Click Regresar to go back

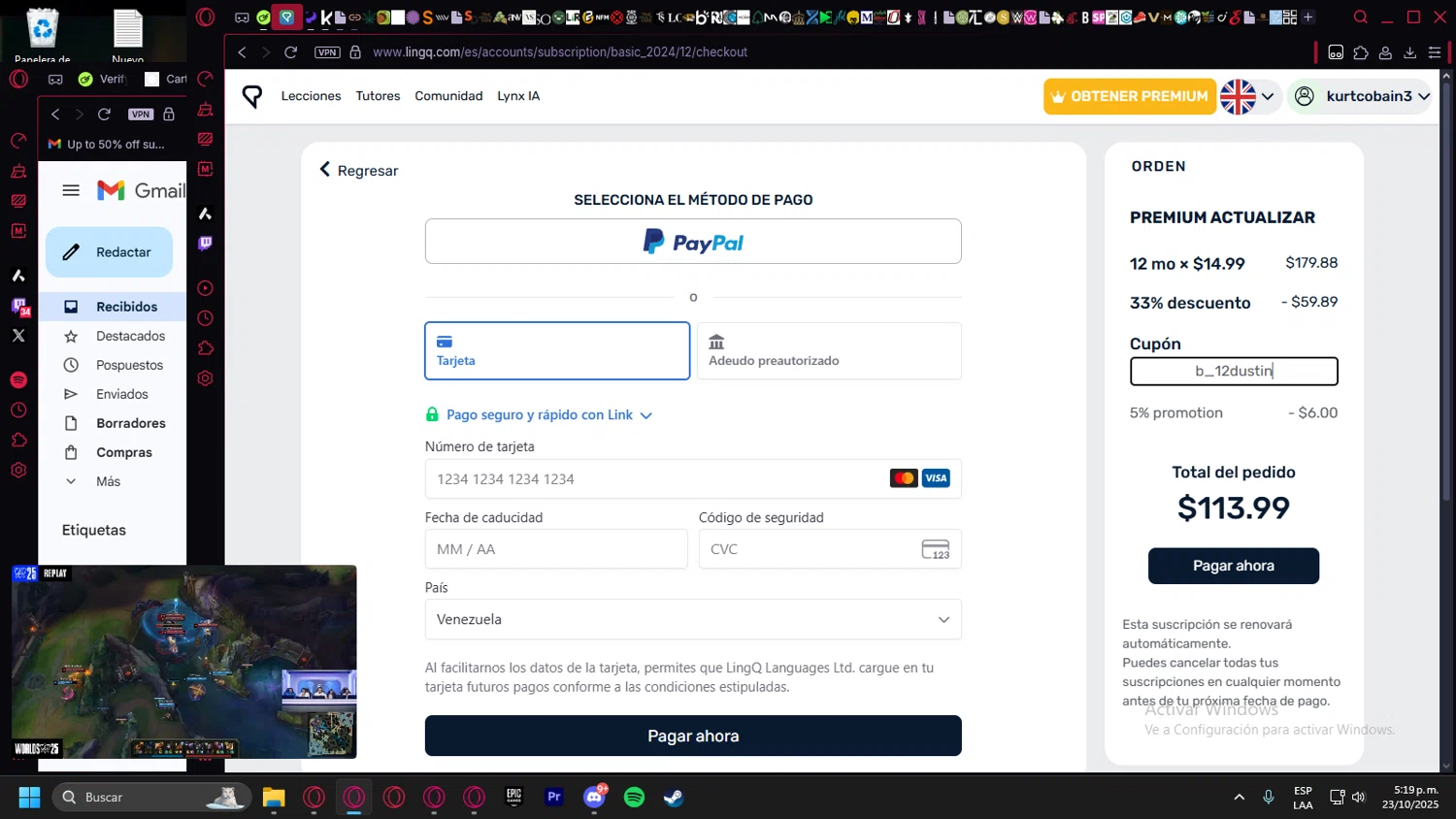(359, 170)
